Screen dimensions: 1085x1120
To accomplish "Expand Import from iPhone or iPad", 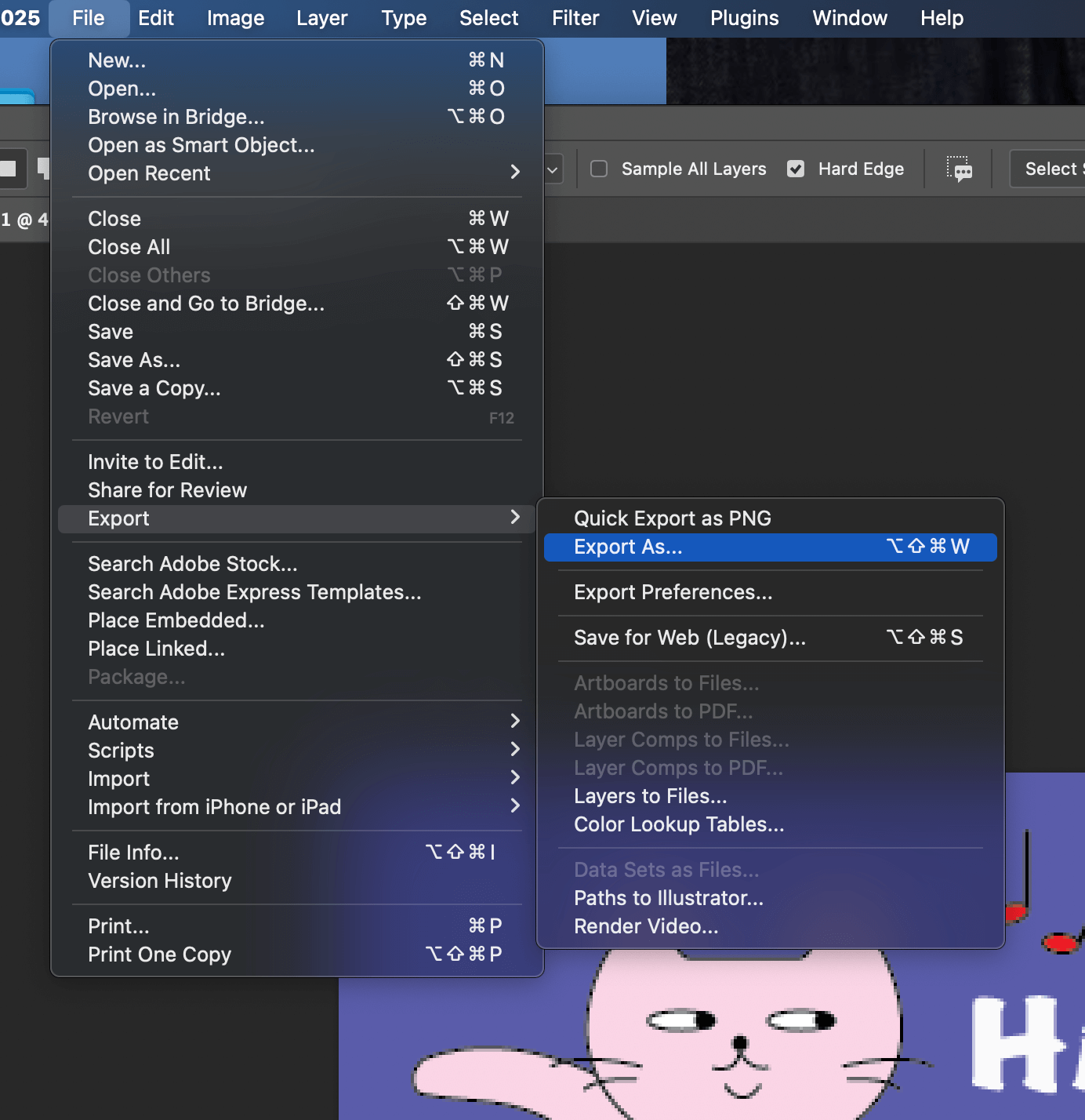I will point(297,807).
